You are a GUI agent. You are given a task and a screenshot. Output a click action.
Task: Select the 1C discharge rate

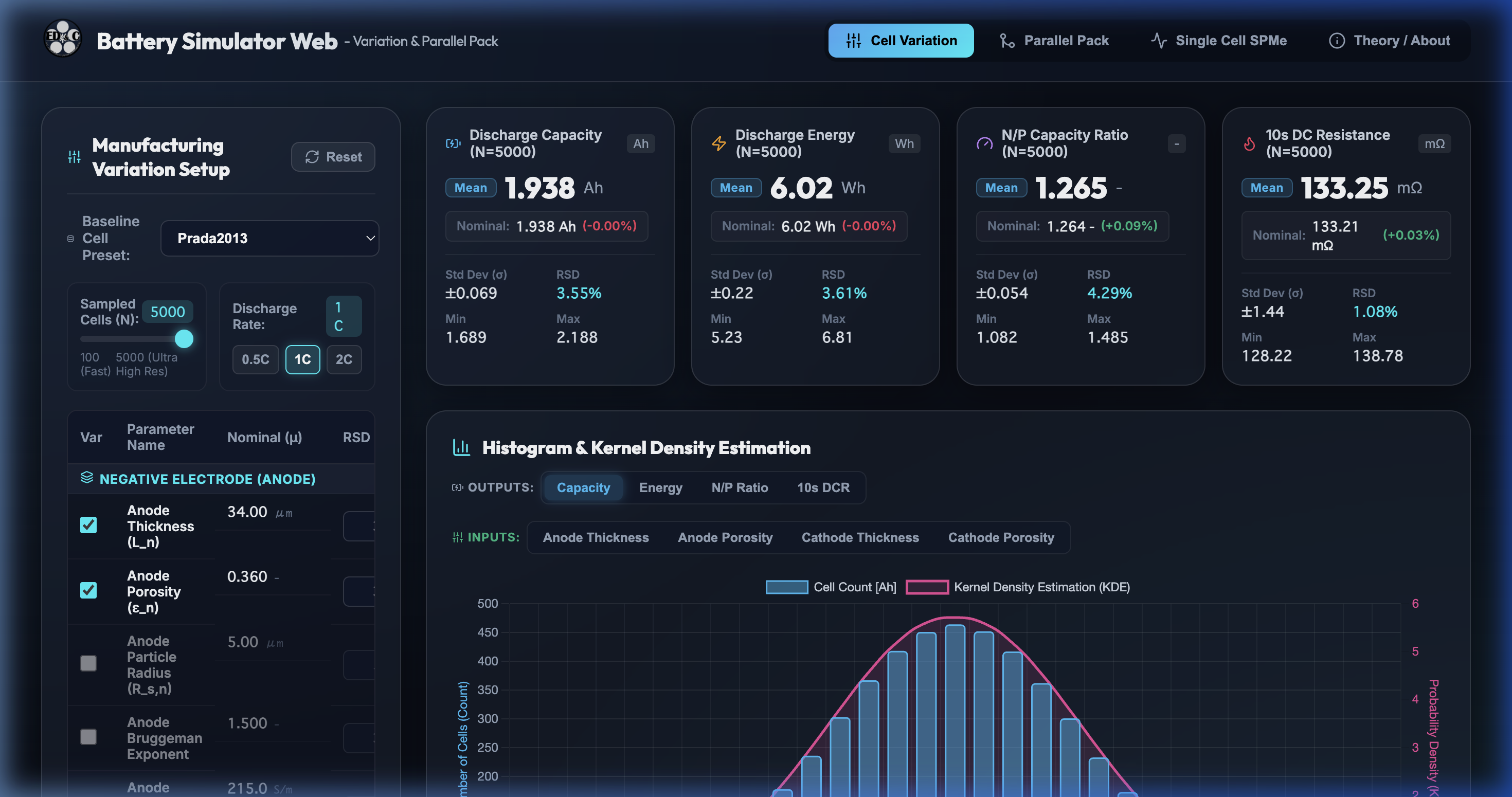(303, 359)
